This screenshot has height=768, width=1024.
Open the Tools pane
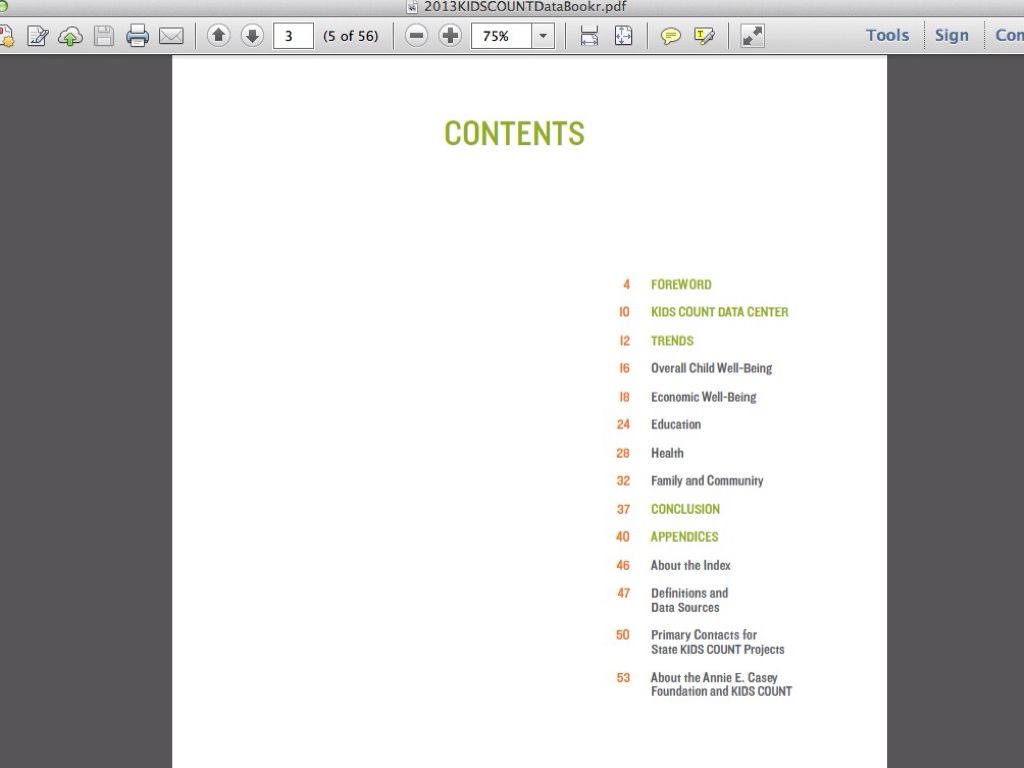[x=887, y=35]
